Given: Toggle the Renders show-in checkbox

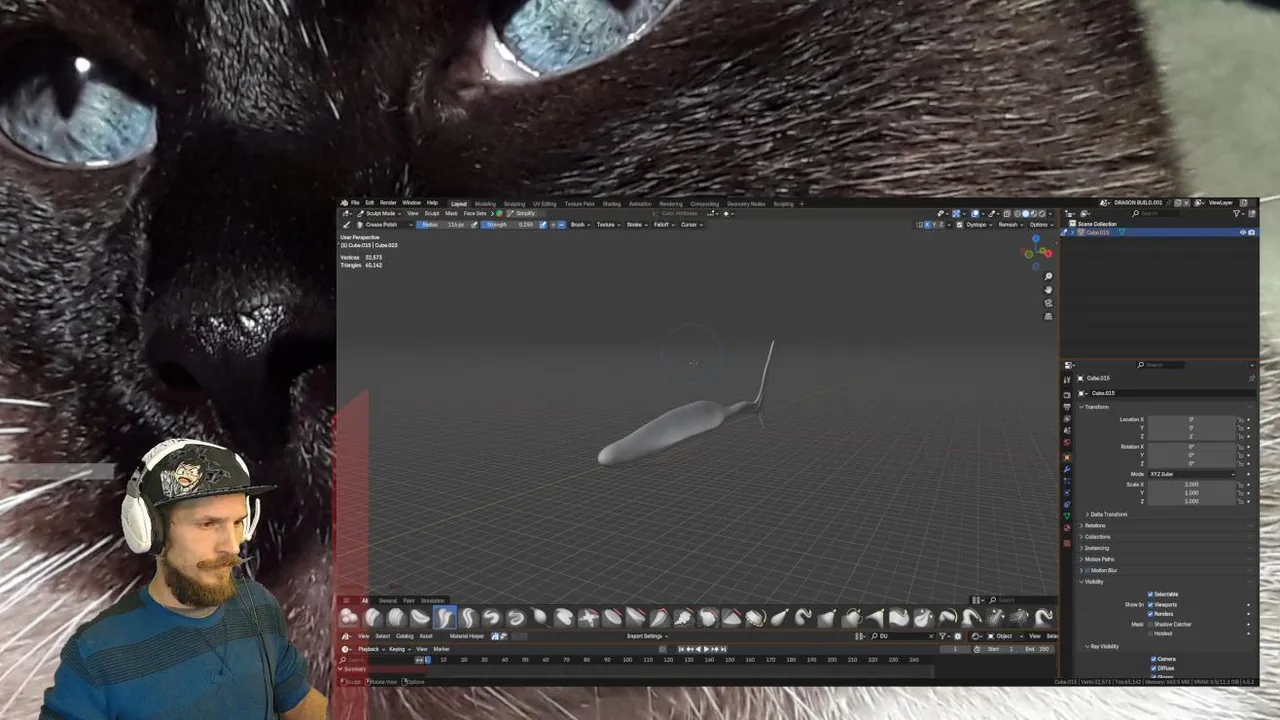Looking at the screenshot, I should point(1150,614).
